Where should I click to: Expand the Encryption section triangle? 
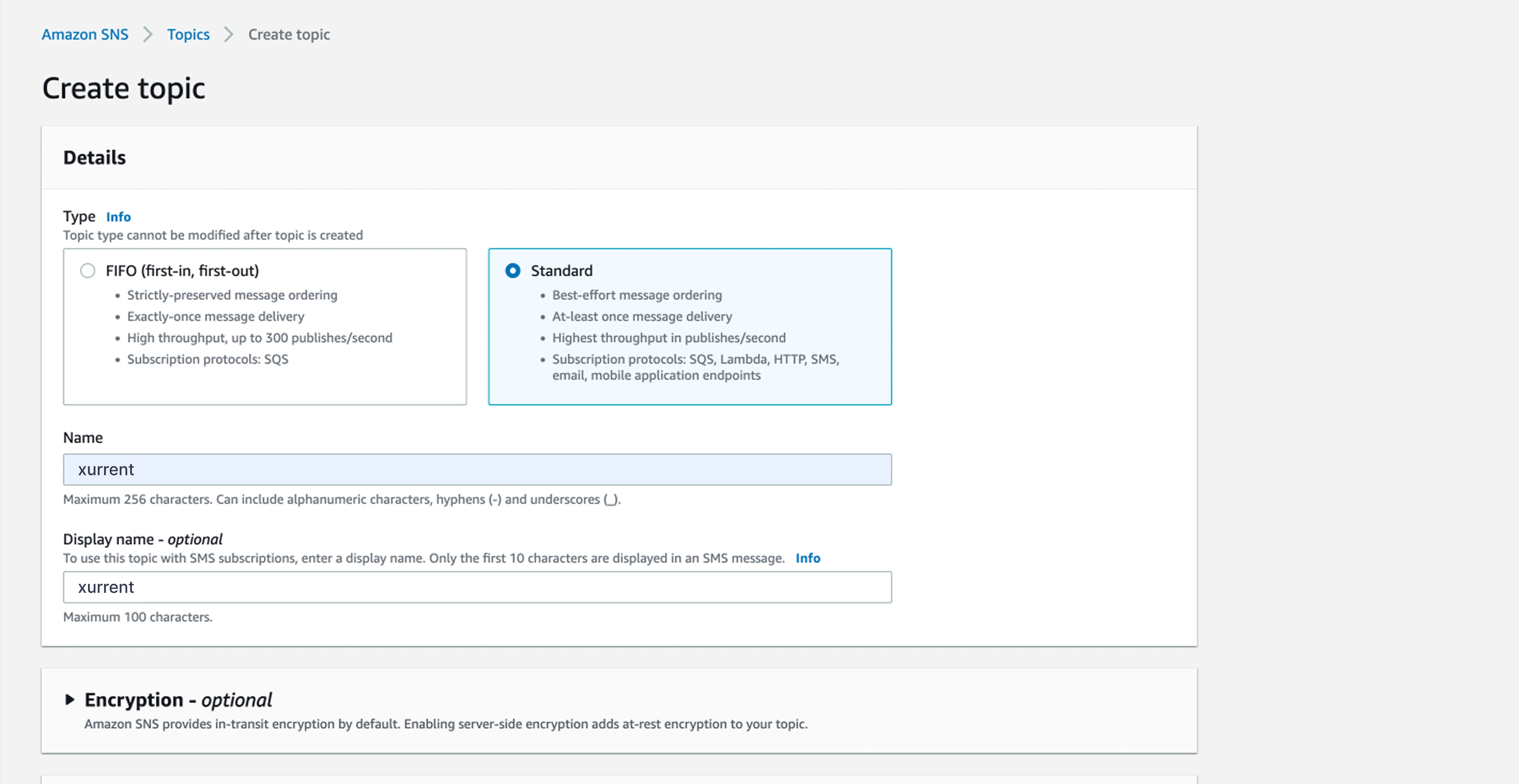70,700
